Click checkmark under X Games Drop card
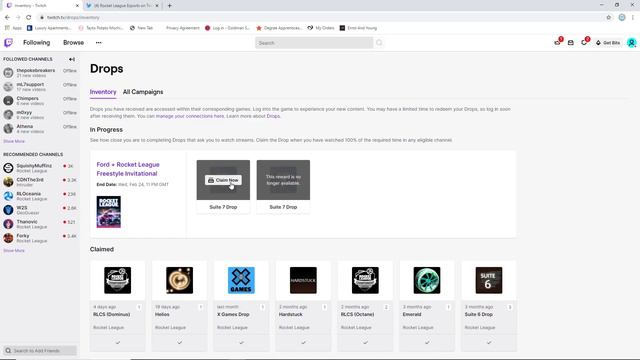This screenshot has width=640, height=360. [x=241, y=342]
